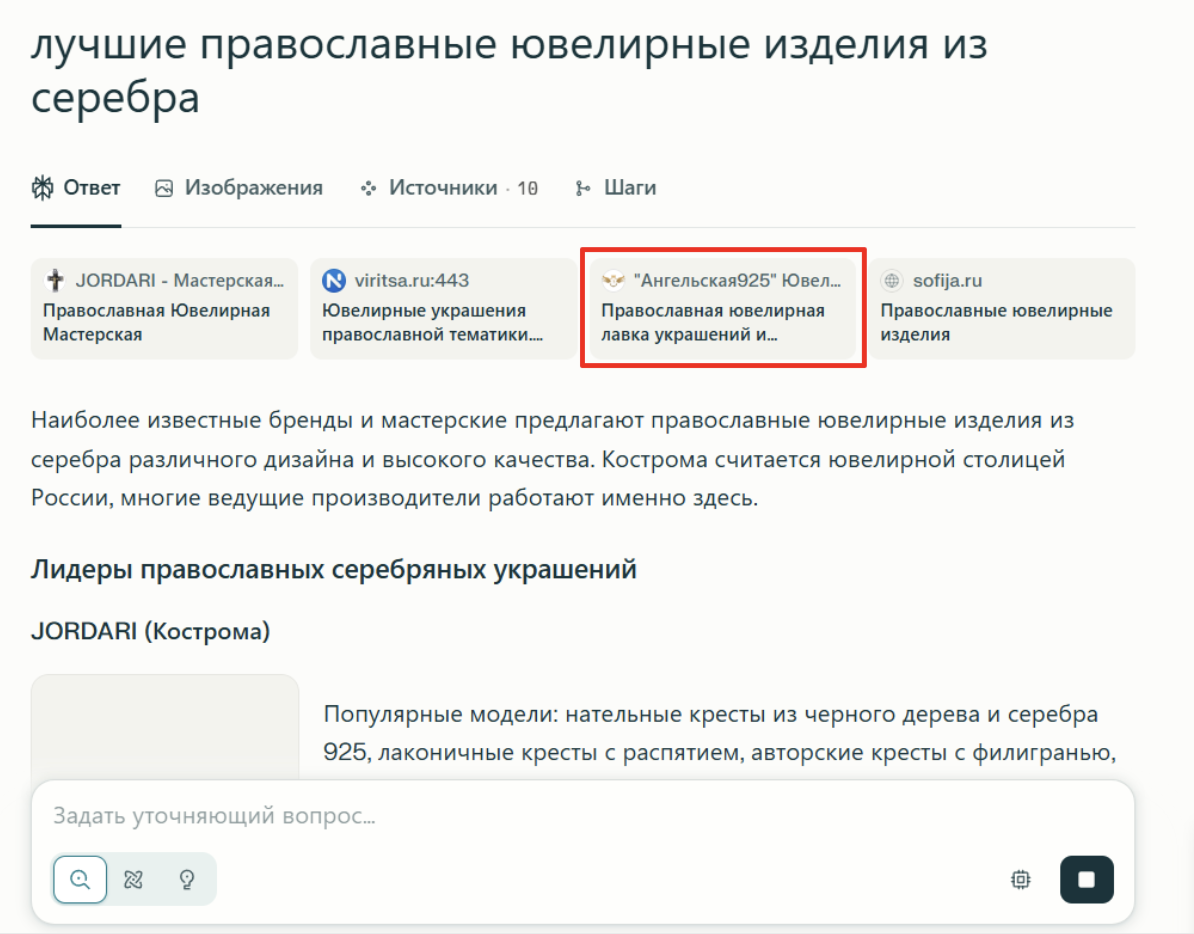Click the stop generation square button
The image size is (1194, 934).
(x=1086, y=880)
